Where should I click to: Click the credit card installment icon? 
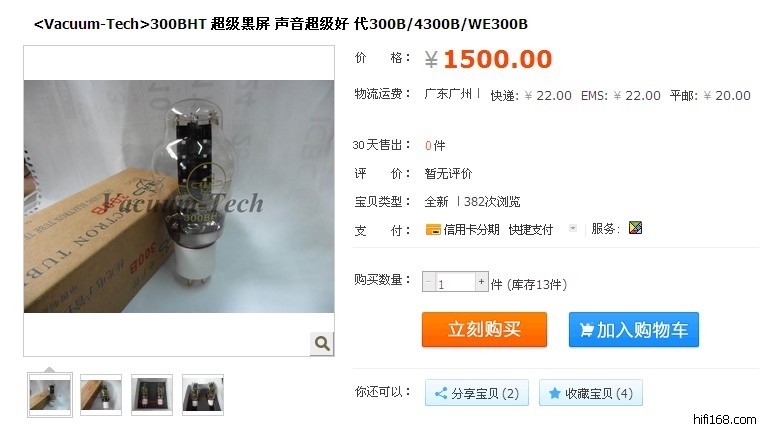click(x=433, y=229)
